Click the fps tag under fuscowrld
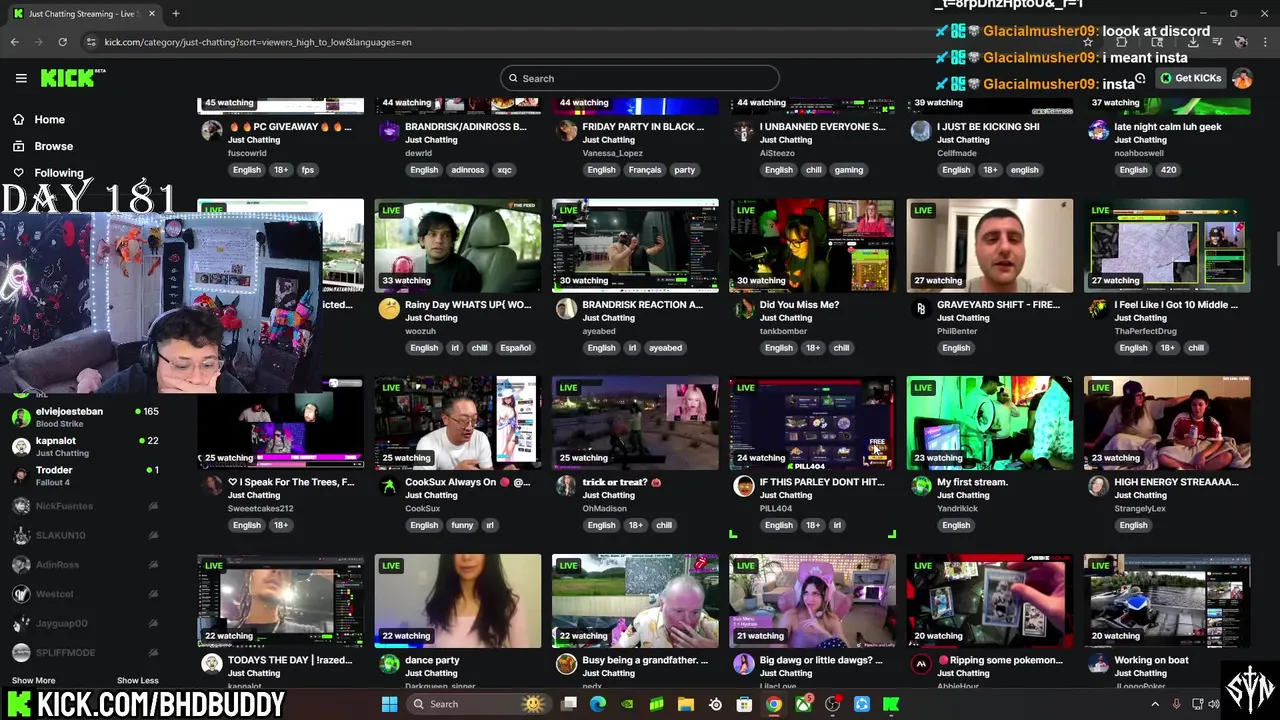 (308, 170)
